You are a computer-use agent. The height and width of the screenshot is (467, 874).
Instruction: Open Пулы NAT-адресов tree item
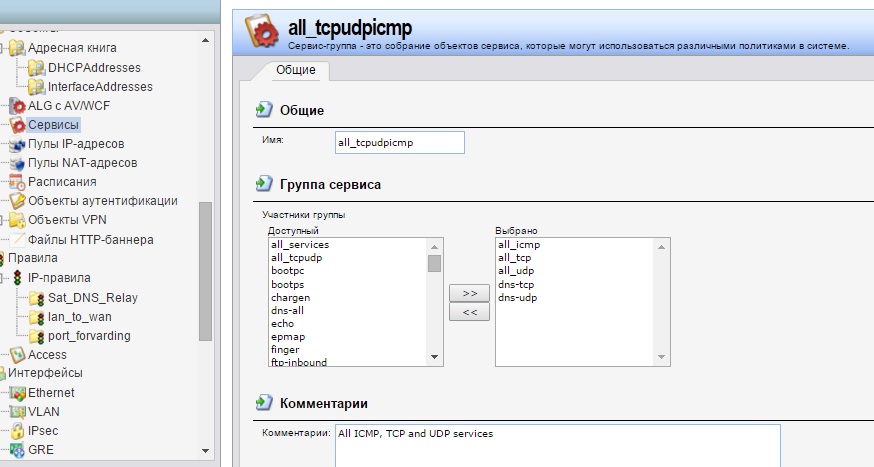(82, 163)
